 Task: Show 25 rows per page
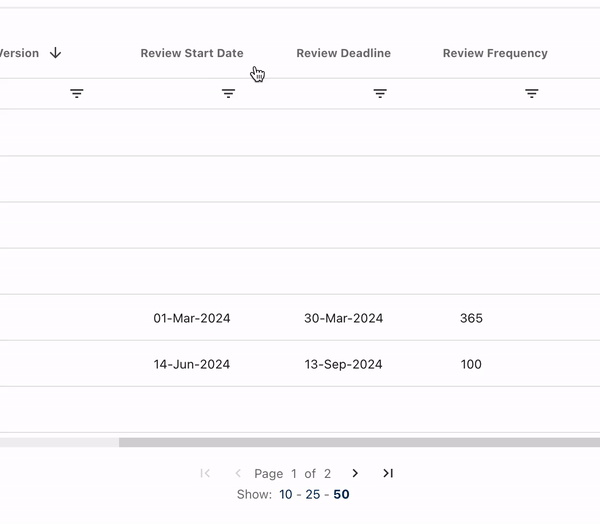pyautogui.click(x=313, y=494)
